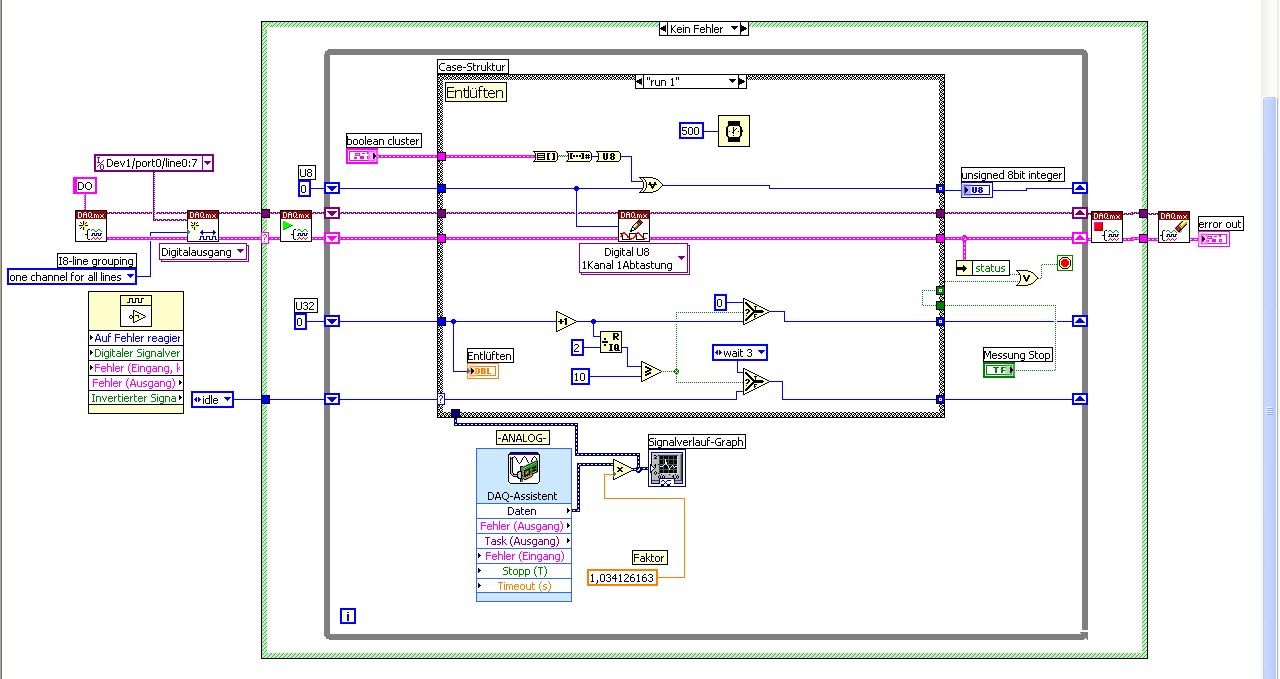Click the Faktor constant 1,034126163

coord(622,578)
